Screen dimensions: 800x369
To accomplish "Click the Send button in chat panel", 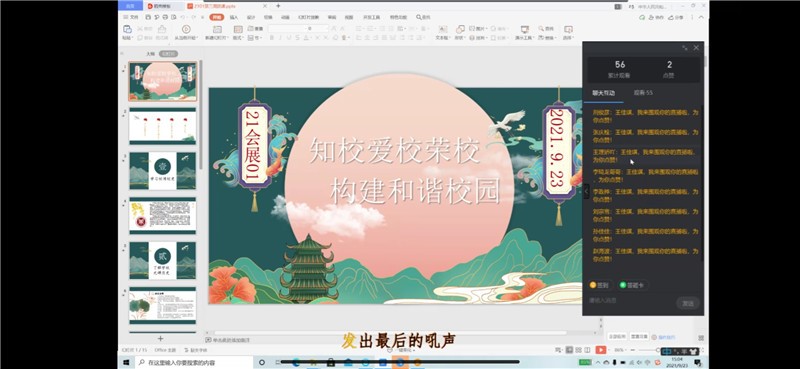I will coord(688,303).
